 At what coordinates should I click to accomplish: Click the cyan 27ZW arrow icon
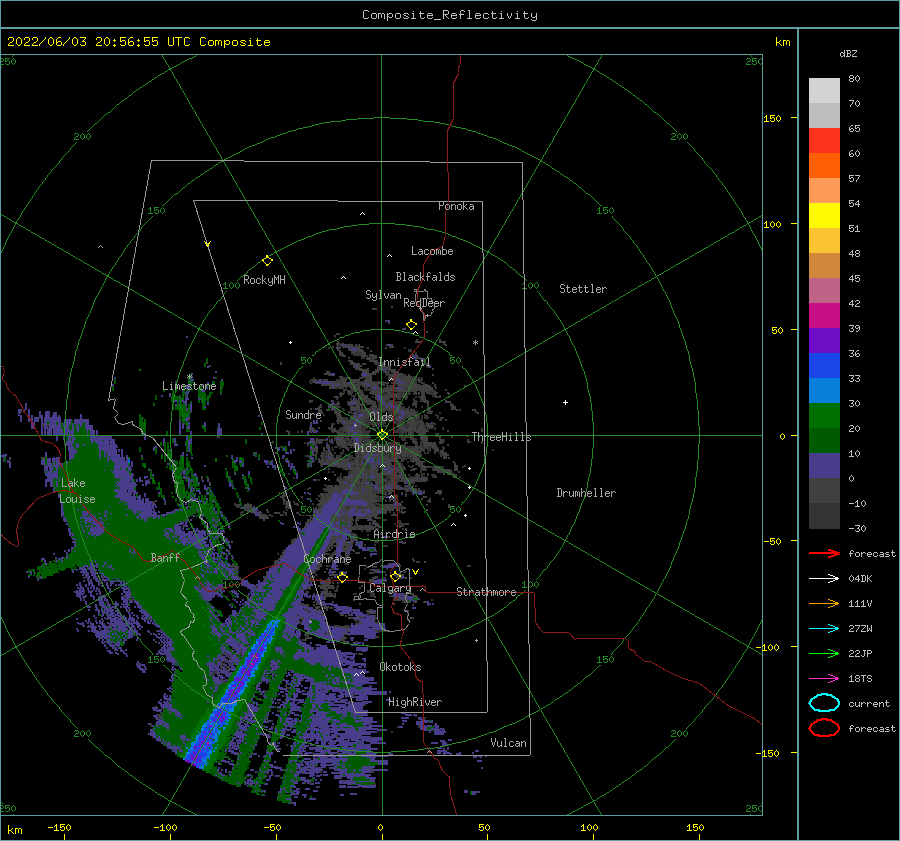pos(824,629)
